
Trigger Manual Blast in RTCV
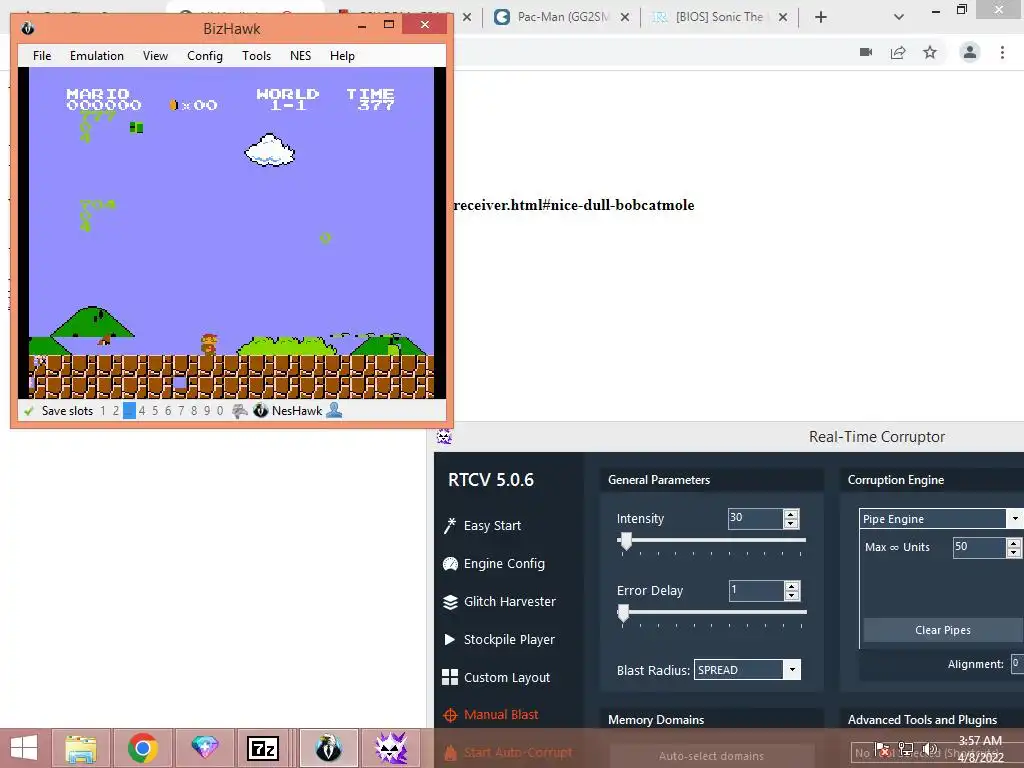(x=501, y=714)
